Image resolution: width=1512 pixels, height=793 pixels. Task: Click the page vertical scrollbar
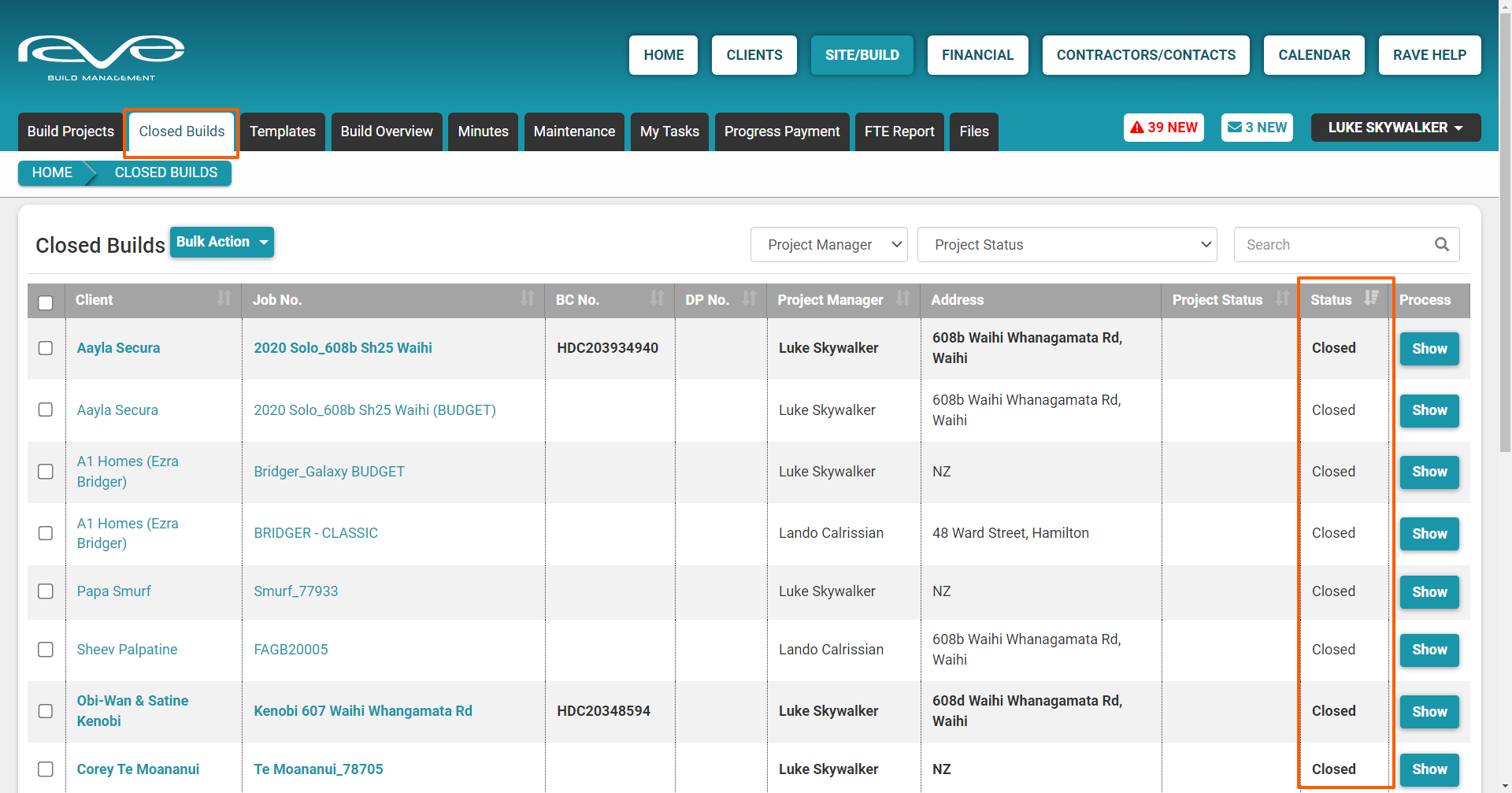pos(1505,236)
